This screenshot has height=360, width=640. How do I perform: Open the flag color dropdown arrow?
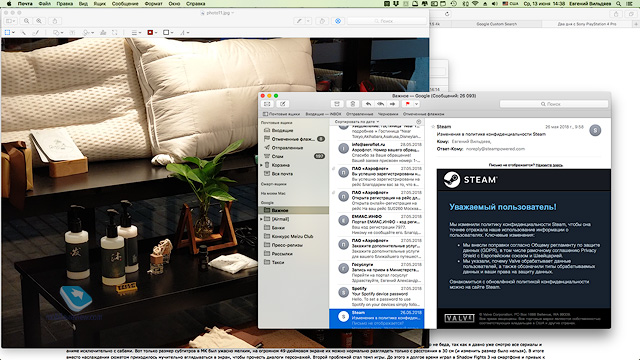pos(416,104)
